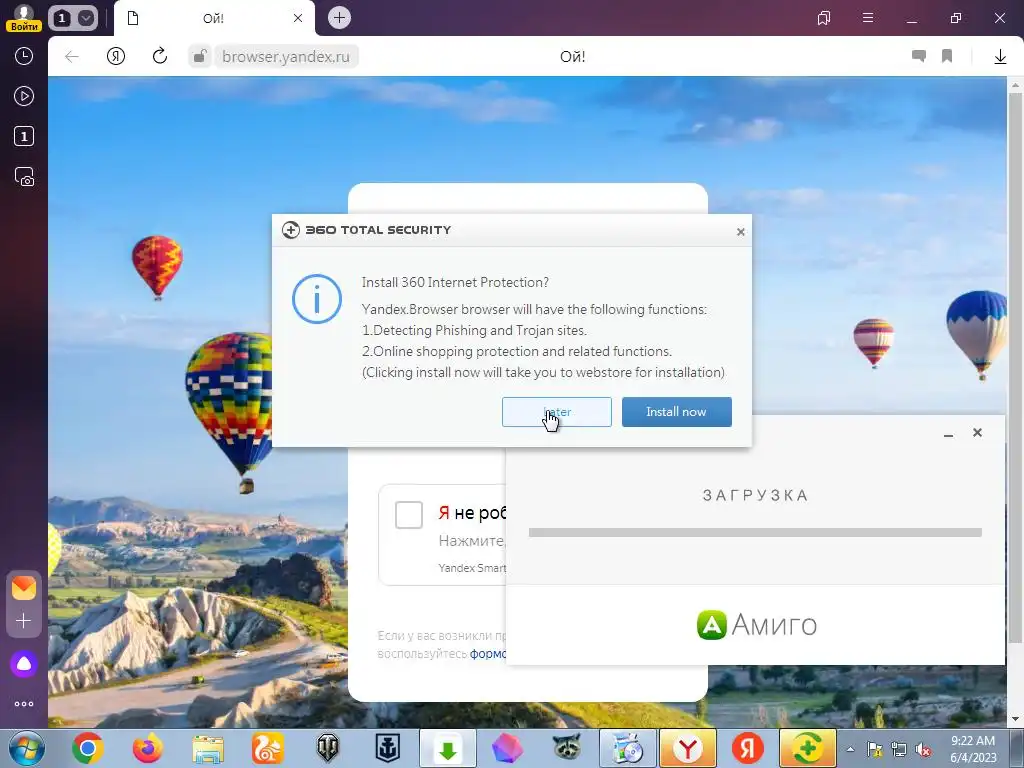Open History clock icon in the sidebar
1024x768 pixels.
click(x=24, y=56)
